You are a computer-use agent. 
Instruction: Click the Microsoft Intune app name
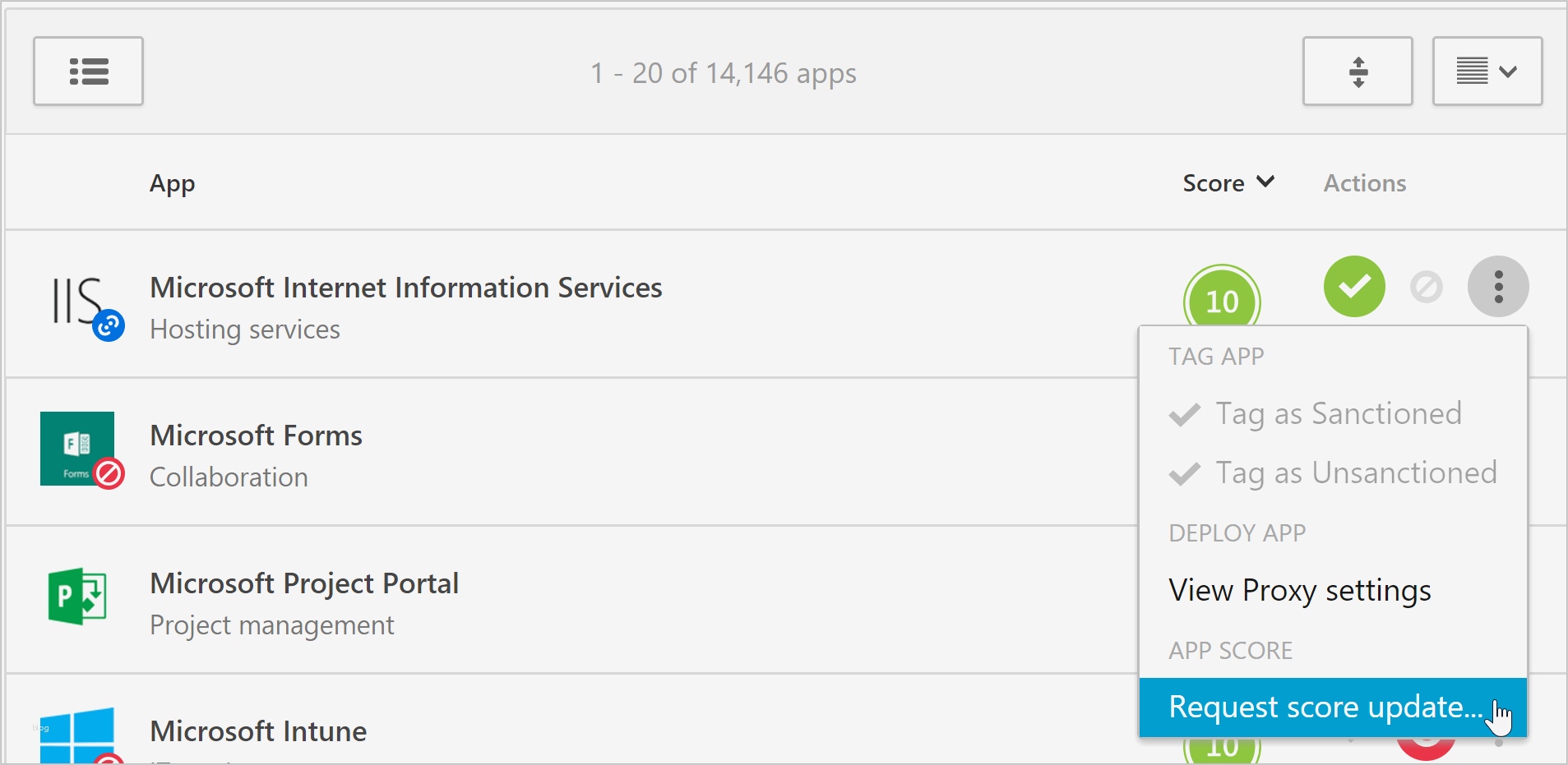pyautogui.click(x=258, y=731)
